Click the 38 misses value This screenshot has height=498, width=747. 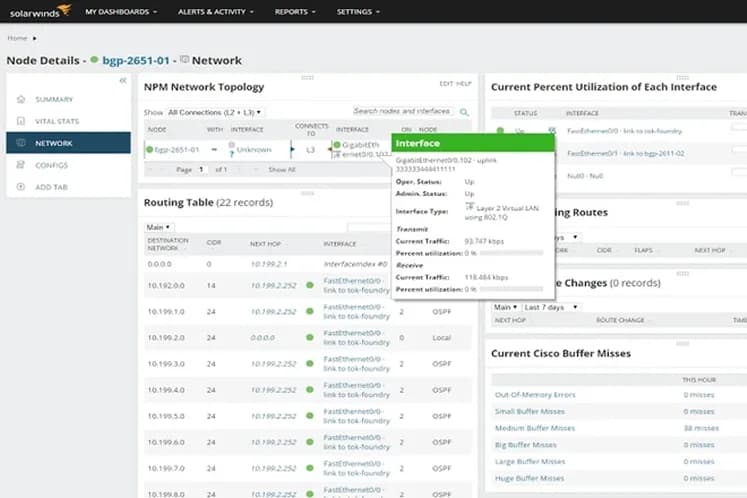tap(701, 428)
